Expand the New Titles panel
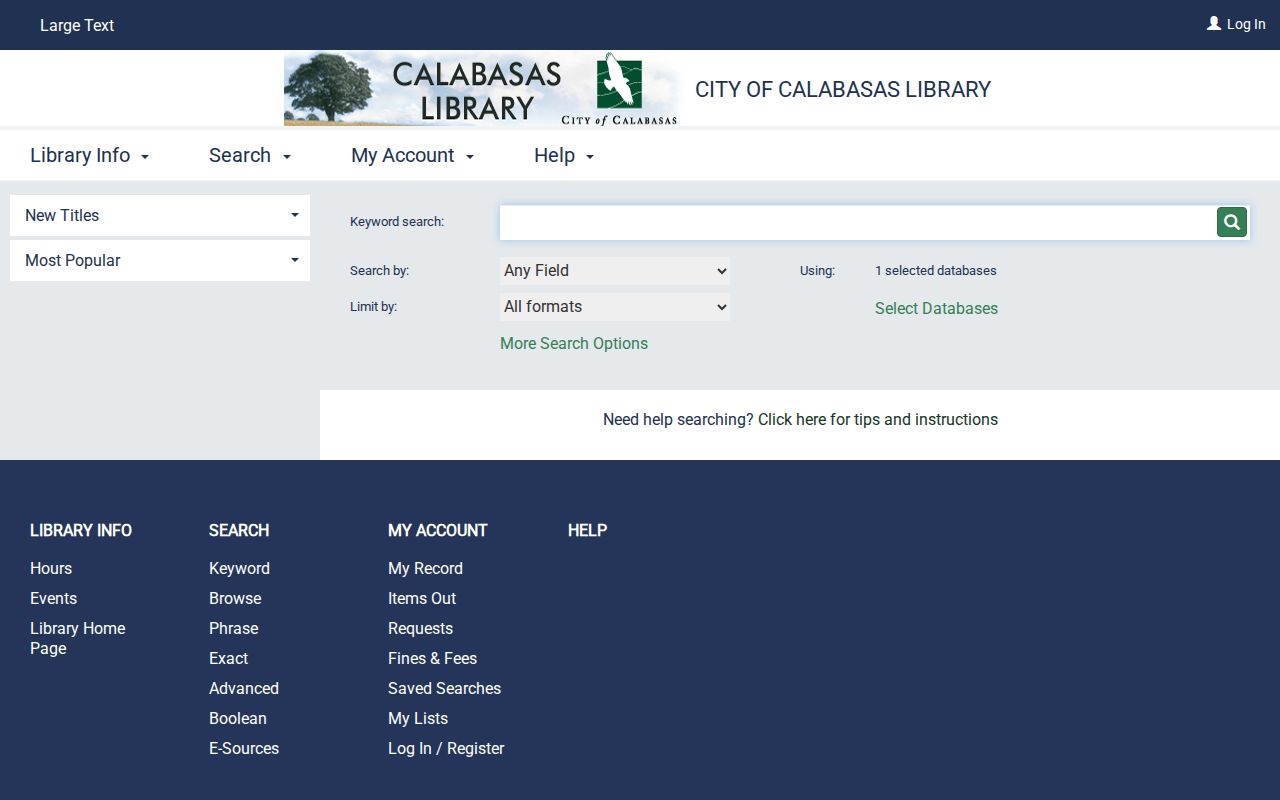Viewport: 1280px width, 800px height. (x=160, y=215)
